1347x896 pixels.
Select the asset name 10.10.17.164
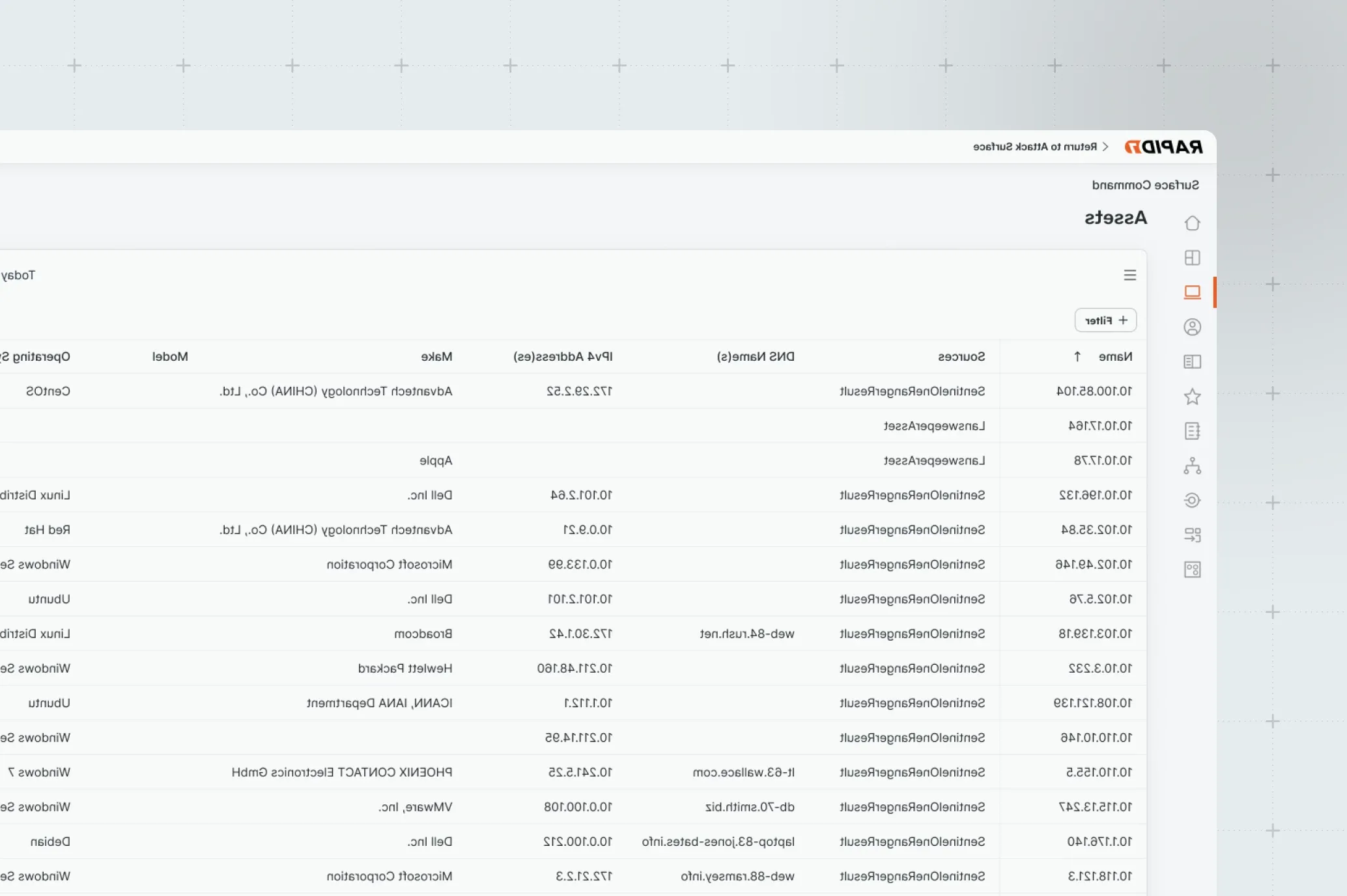pos(1100,425)
